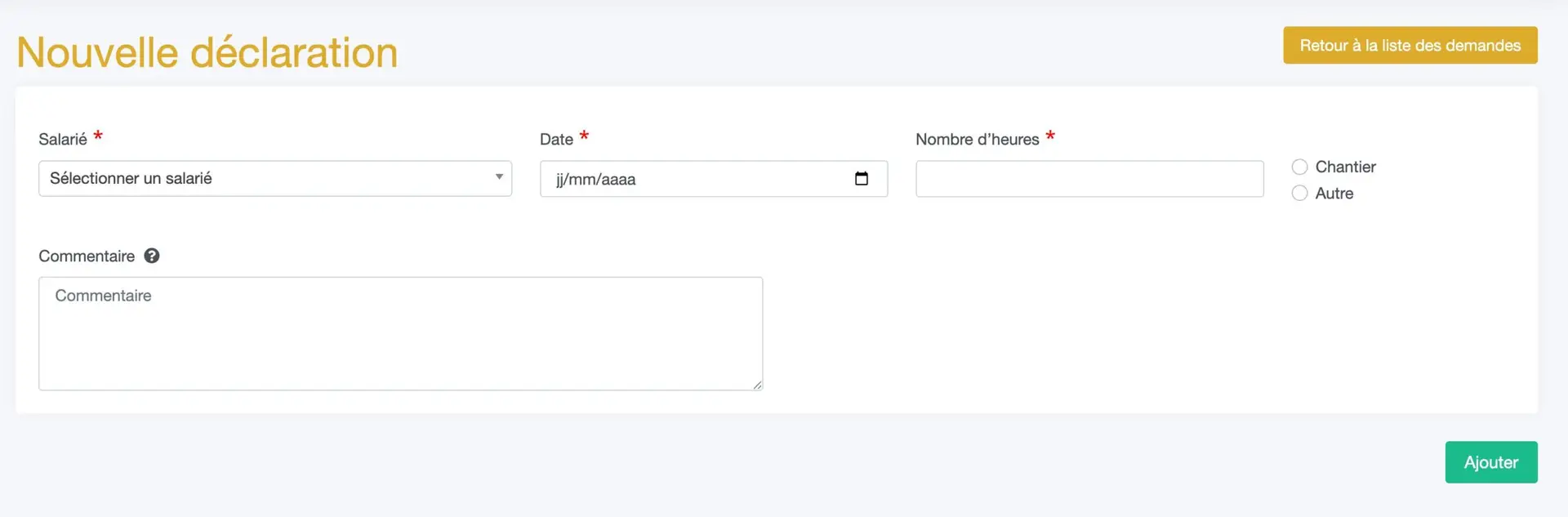
Task: Click the Salarié field label
Action: click(x=63, y=140)
